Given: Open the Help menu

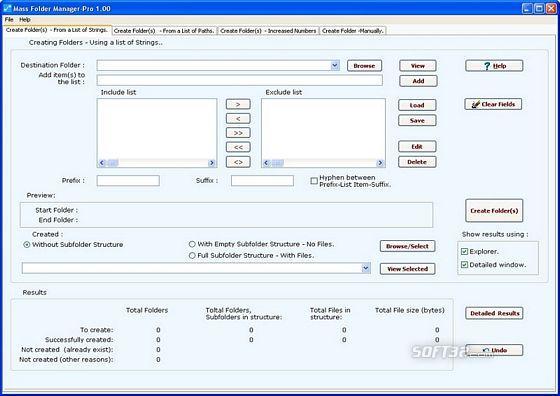Looking at the screenshot, I should (25, 20).
